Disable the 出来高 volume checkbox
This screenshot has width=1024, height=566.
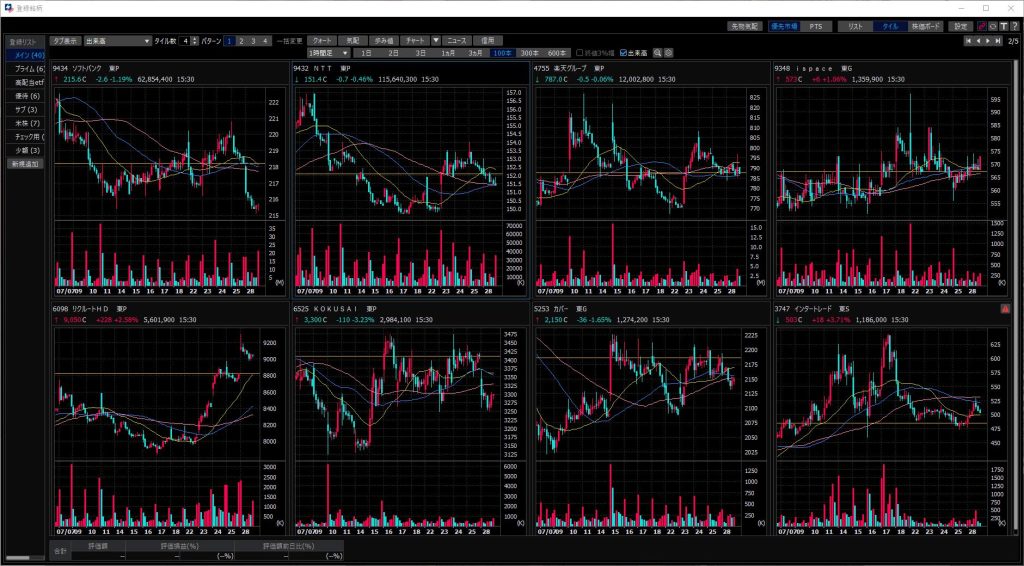point(624,53)
